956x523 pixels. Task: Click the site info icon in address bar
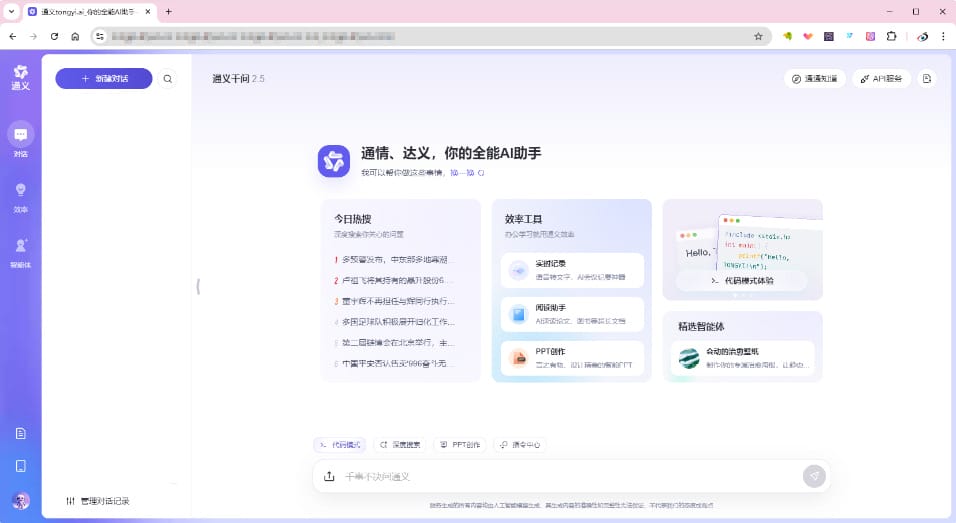tap(101, 37)
